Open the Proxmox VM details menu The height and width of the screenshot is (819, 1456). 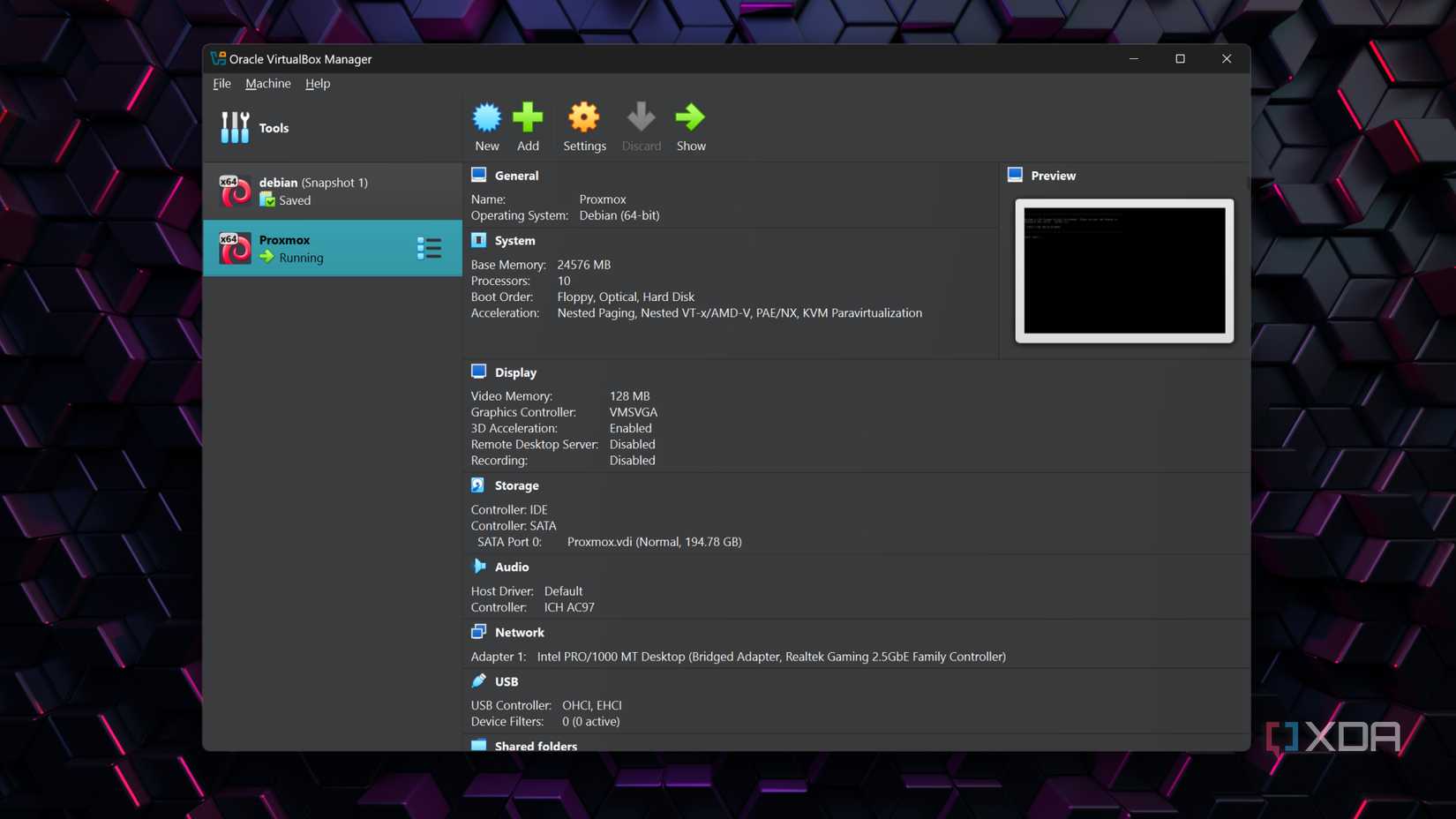pos(430,248)
